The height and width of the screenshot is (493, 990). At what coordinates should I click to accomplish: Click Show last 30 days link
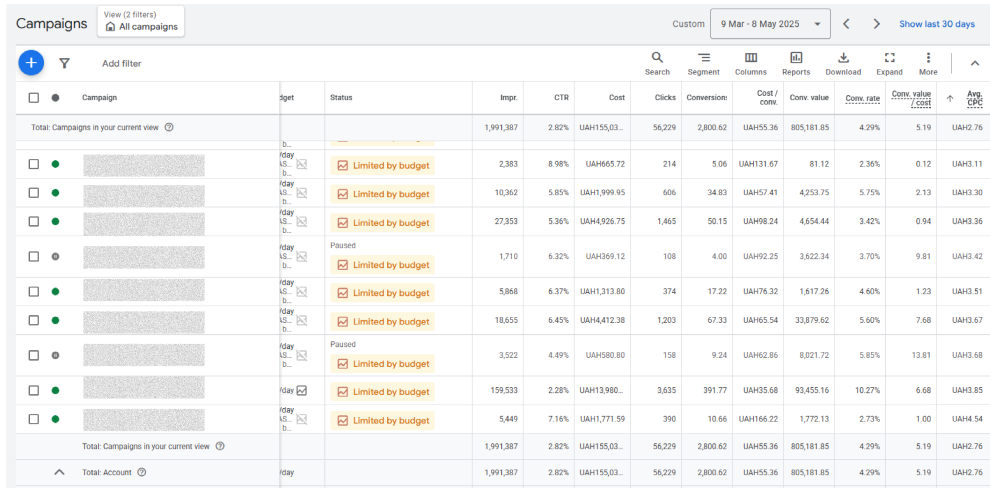click(937, 24)
